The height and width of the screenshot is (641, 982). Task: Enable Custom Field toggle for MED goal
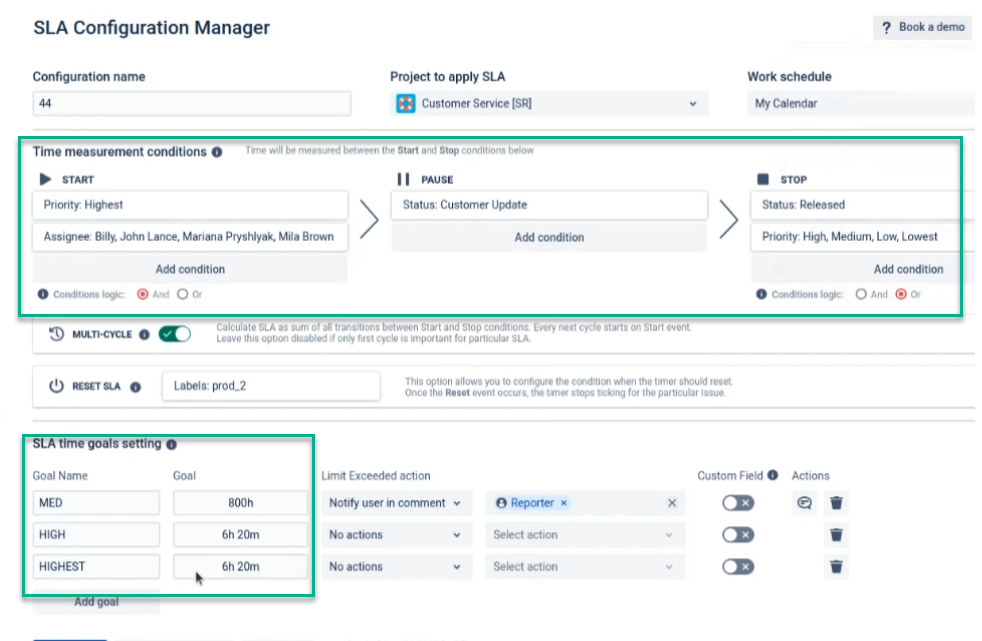[x=737, y=503]
